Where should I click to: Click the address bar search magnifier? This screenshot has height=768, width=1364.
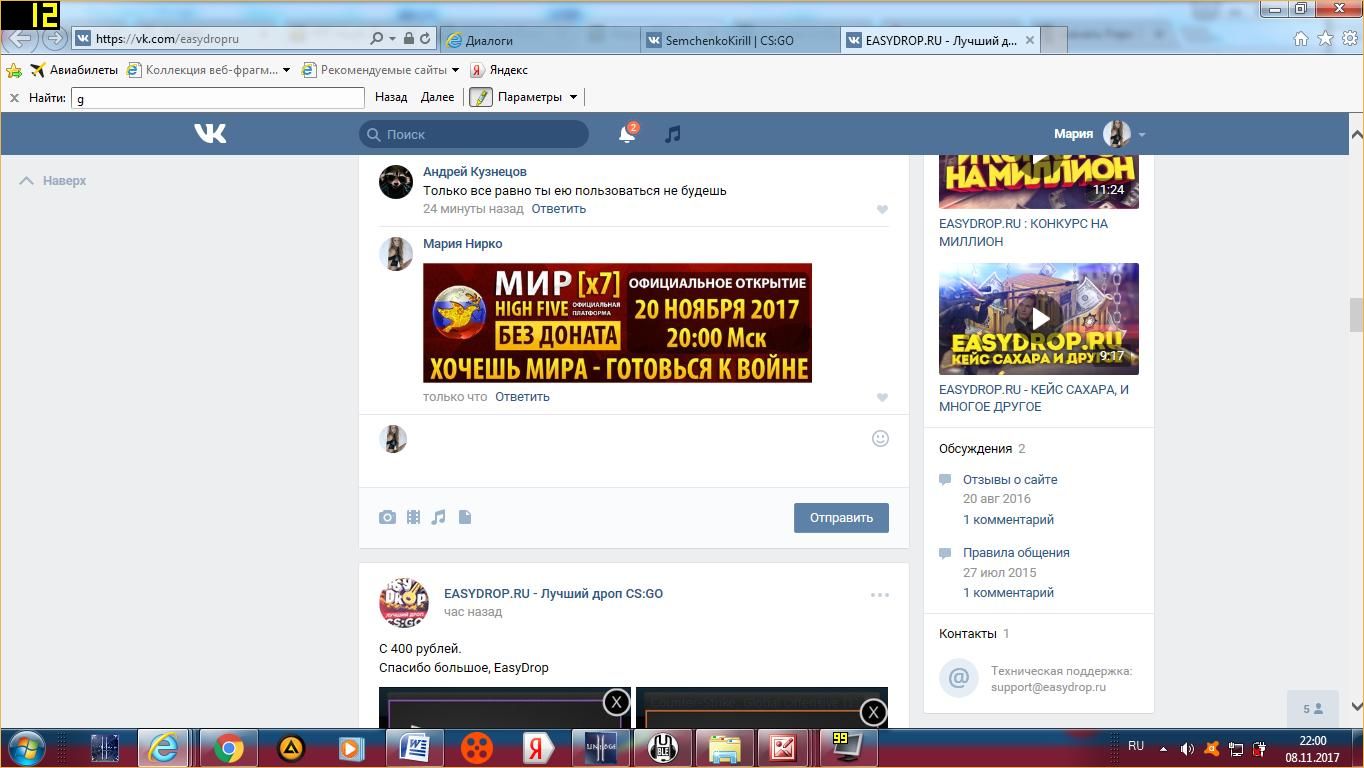click(x=377, y=39)
